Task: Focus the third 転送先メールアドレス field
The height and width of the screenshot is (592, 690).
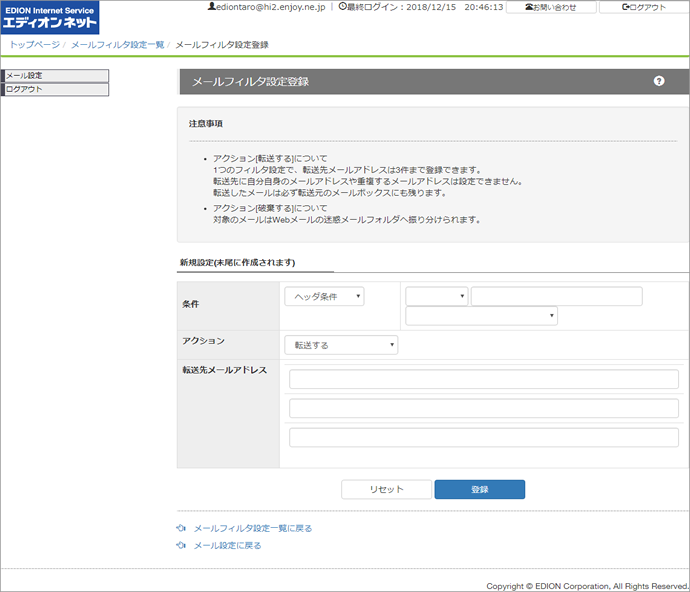Action: [x=484, y=438]
